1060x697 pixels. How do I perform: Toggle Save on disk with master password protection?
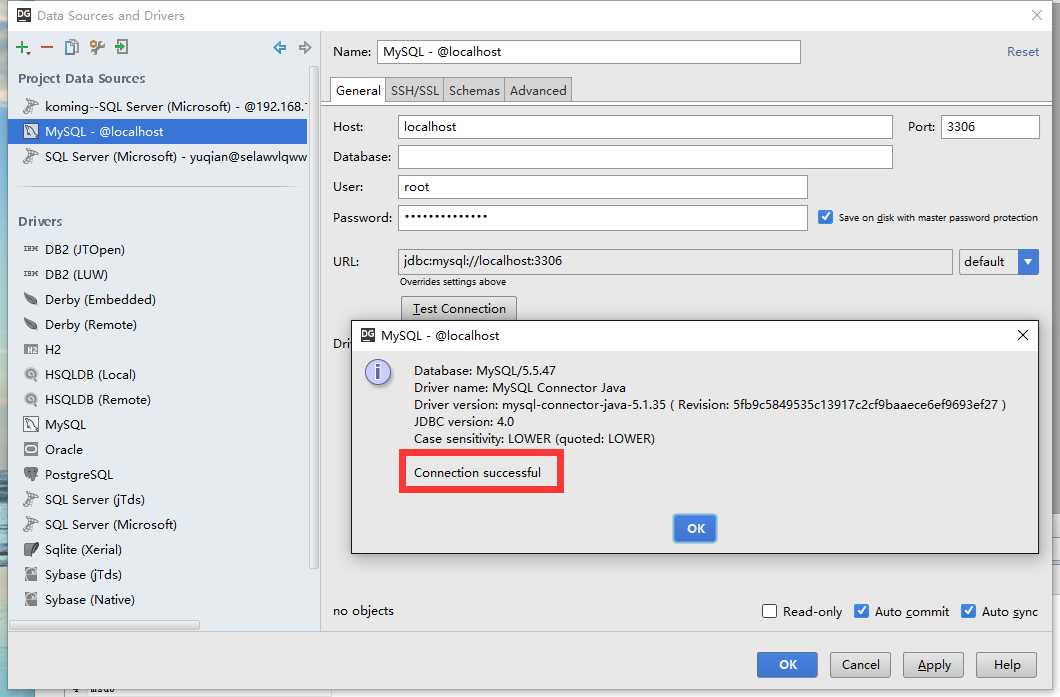(825, 217)
